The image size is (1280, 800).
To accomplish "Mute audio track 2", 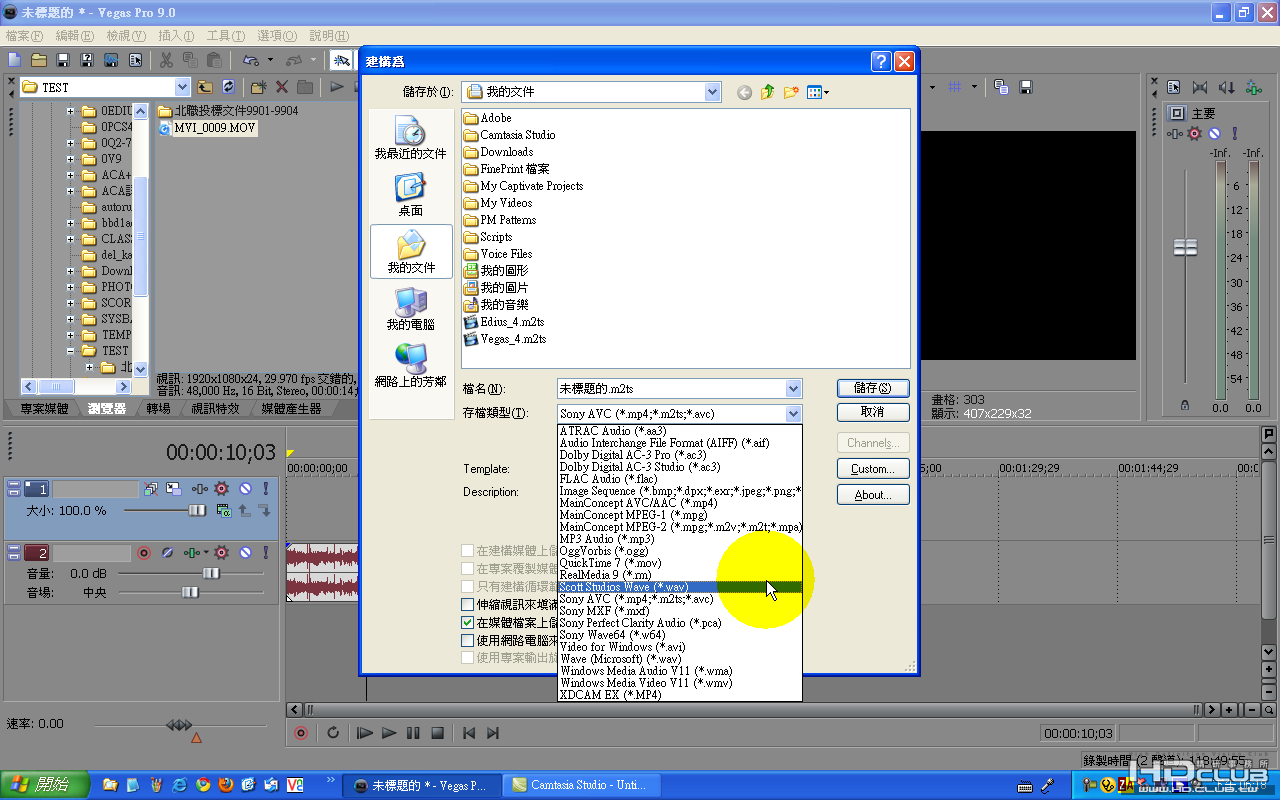I will pos(246,553).
